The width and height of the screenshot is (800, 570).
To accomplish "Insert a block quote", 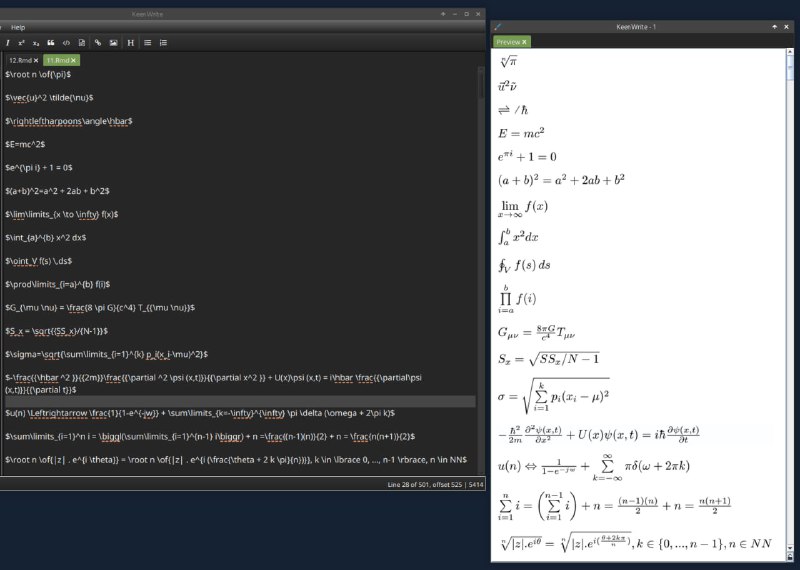I will coord(51,43).
